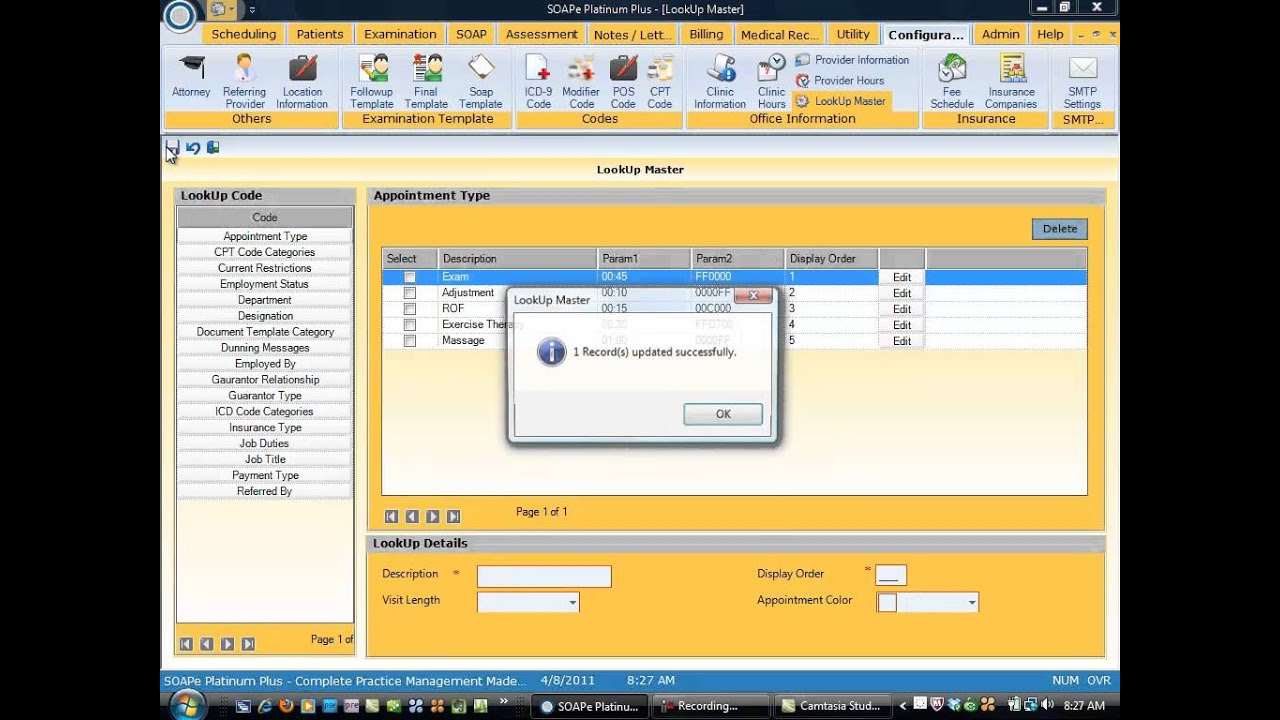
Task: Select Referred By in LookUp Code list
Action: pyautogui.click(x=265, y=492)
